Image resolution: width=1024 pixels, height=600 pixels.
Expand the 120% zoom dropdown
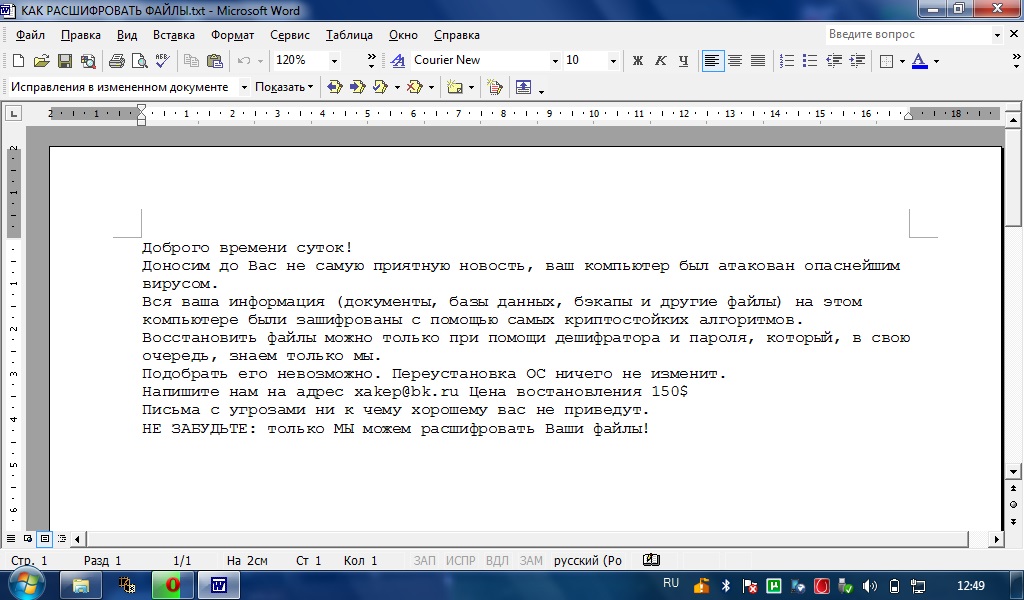(x=334, y=61)
